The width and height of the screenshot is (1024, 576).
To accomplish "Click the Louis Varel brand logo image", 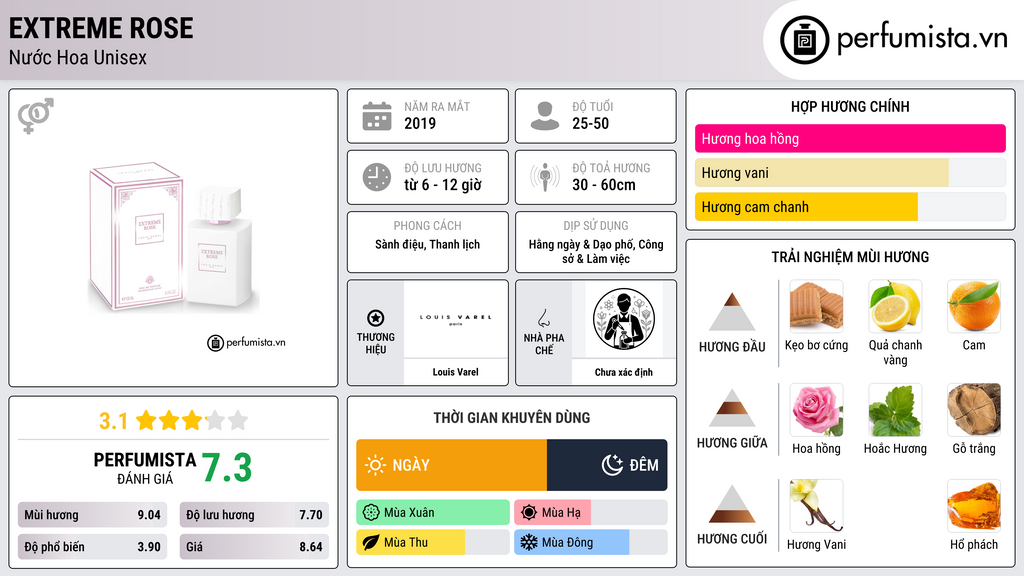I will [x=455, y=319].
